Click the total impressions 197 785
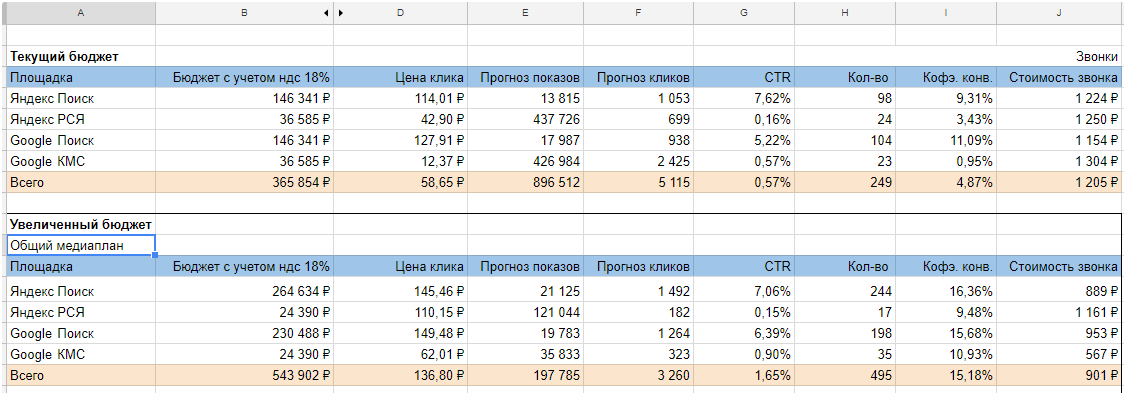This screenshot has height=393, width=1124. (525, 376)
